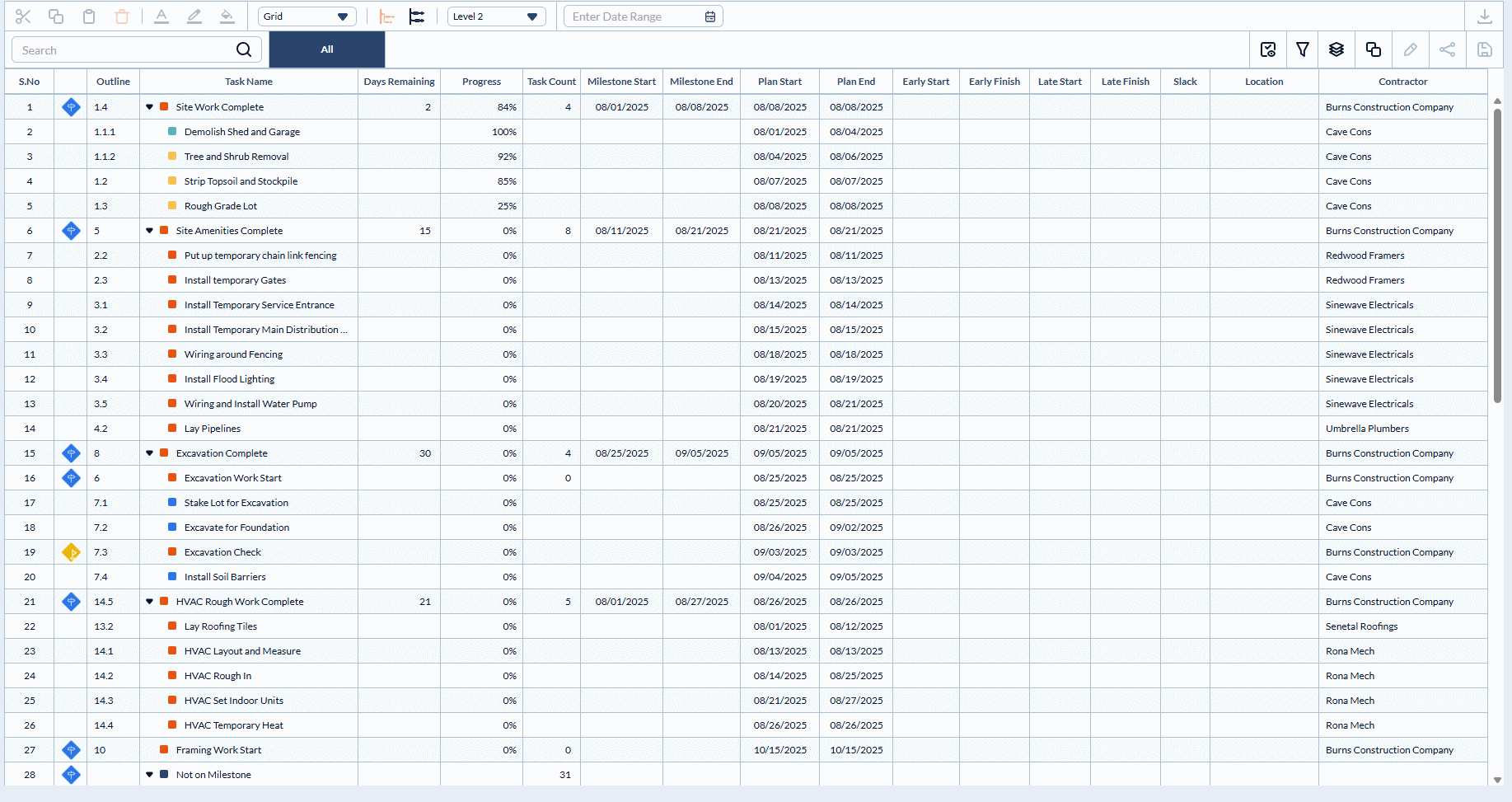Collapse the HVAC Rough Work Complete group
Screen dimensions: 1512x802
click(x=150, y=602)
